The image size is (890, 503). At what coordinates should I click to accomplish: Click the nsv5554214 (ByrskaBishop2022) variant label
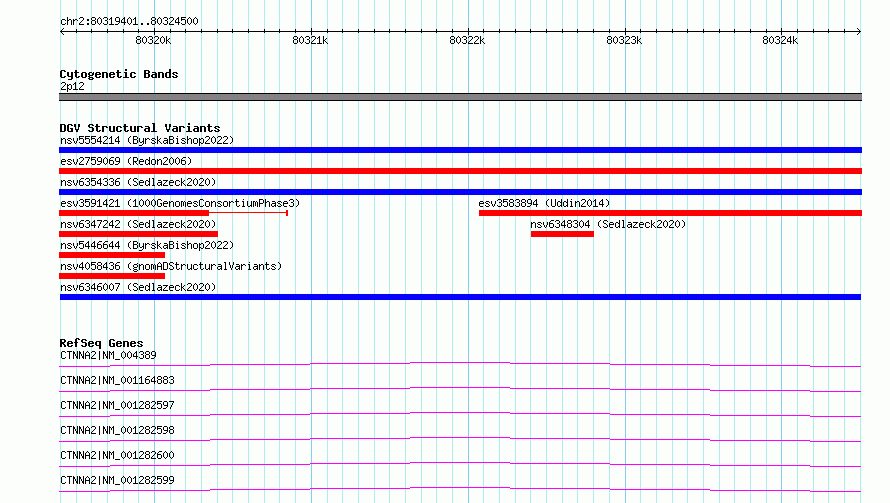(147, 140)
